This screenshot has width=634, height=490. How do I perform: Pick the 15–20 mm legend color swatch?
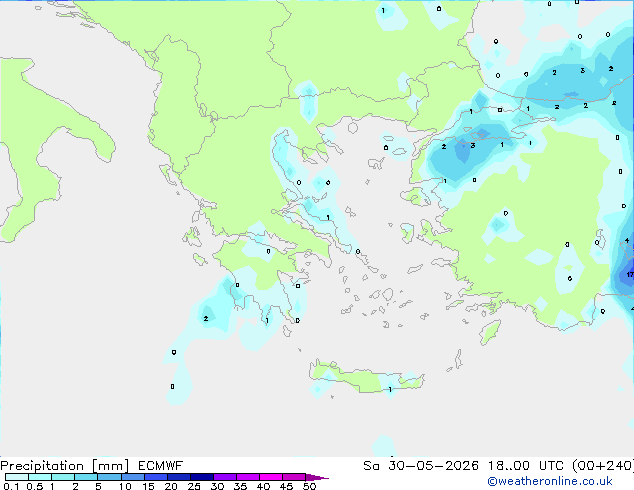155,477
